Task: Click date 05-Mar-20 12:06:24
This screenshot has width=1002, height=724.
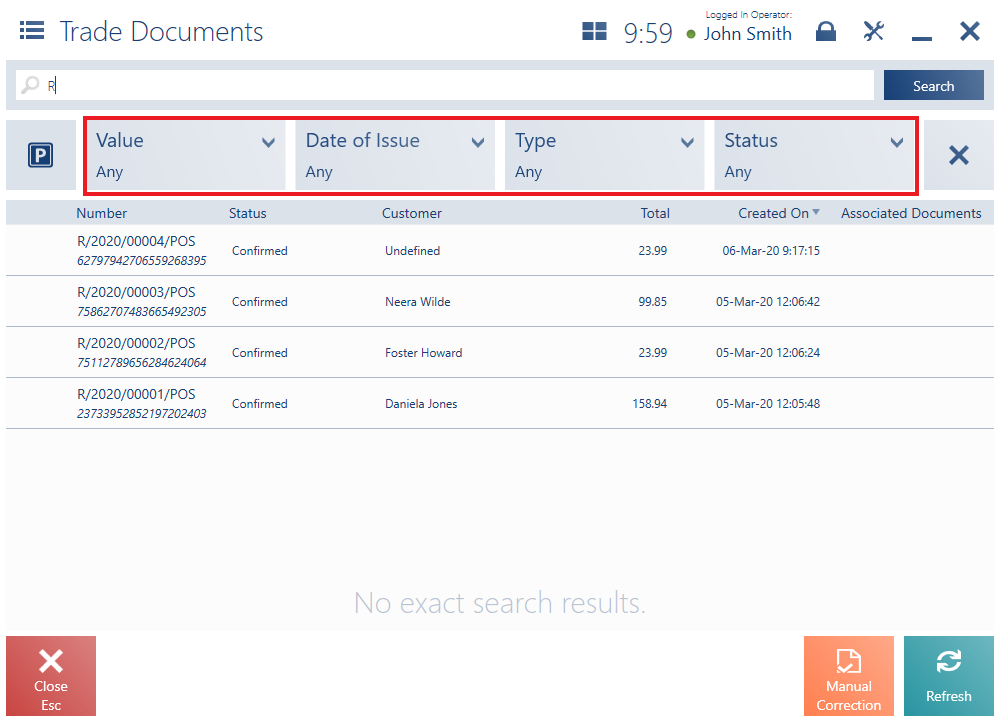Action: [x=768, y=353]
